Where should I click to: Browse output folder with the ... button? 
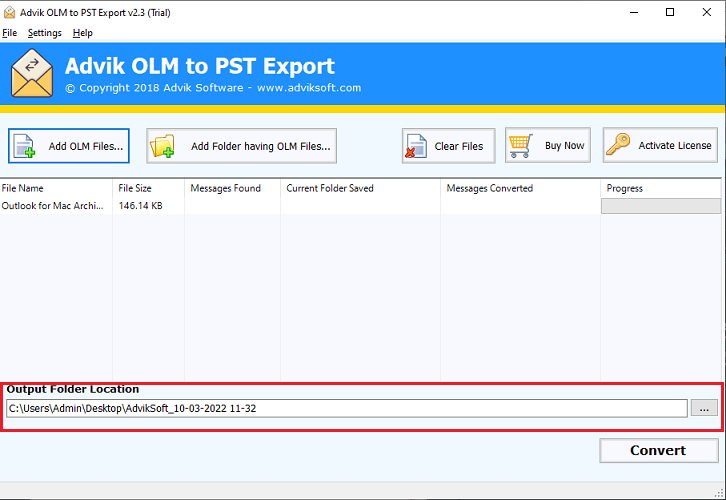(704, 408)
